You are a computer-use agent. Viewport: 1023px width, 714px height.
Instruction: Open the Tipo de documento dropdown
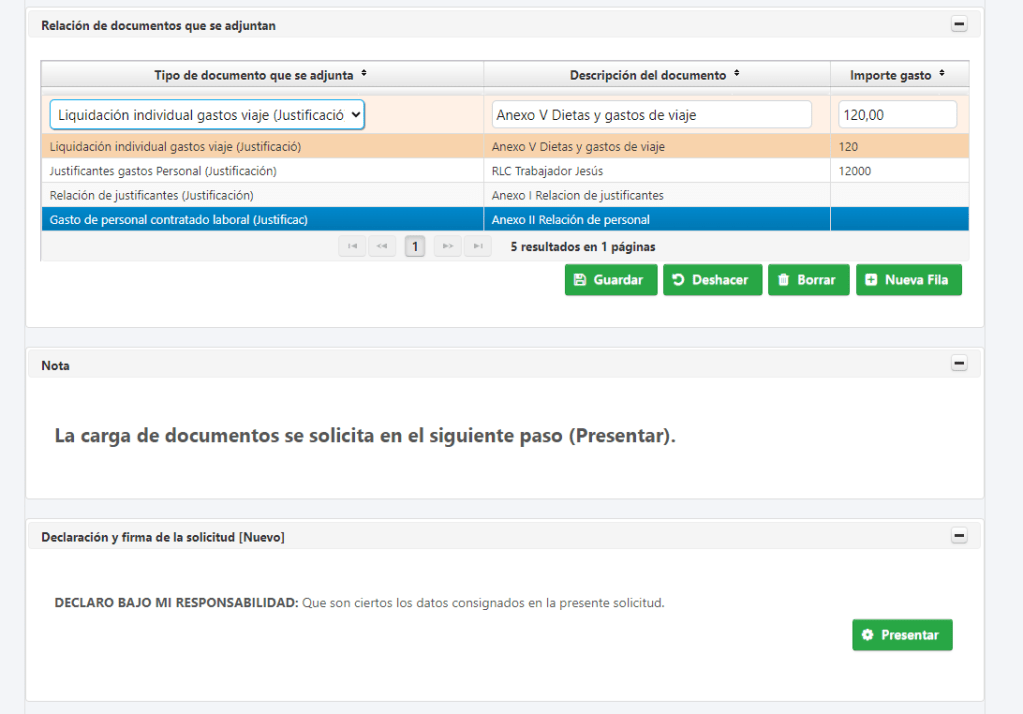tap(208, 115)
